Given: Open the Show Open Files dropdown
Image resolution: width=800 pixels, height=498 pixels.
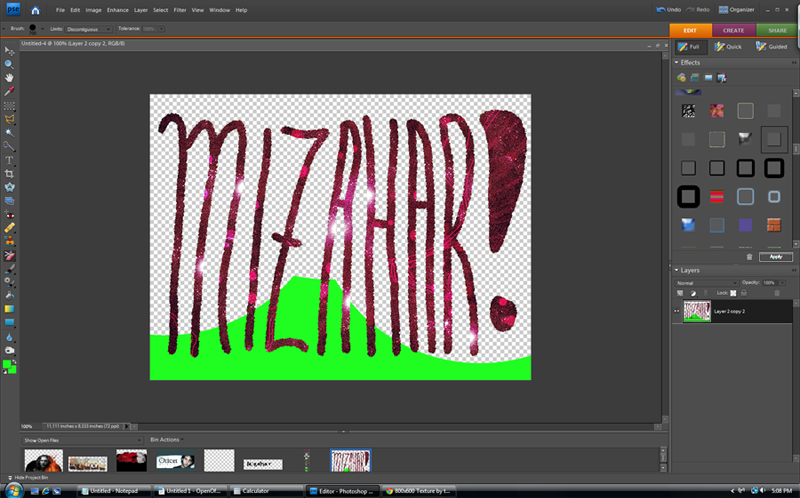Looking at the screenshot, I should 82,440.
